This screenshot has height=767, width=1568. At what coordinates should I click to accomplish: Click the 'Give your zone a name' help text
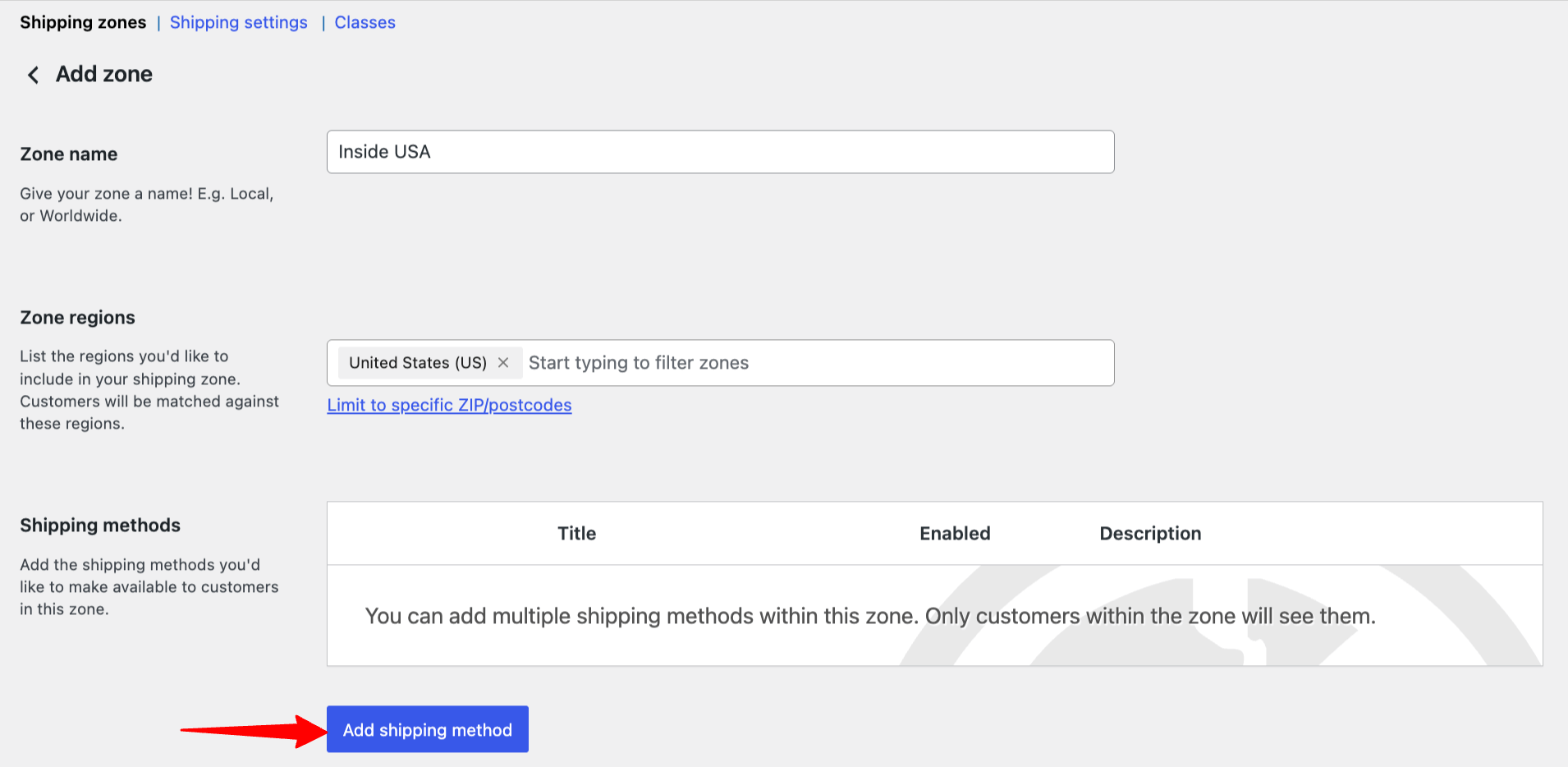(x=146, y=204)
